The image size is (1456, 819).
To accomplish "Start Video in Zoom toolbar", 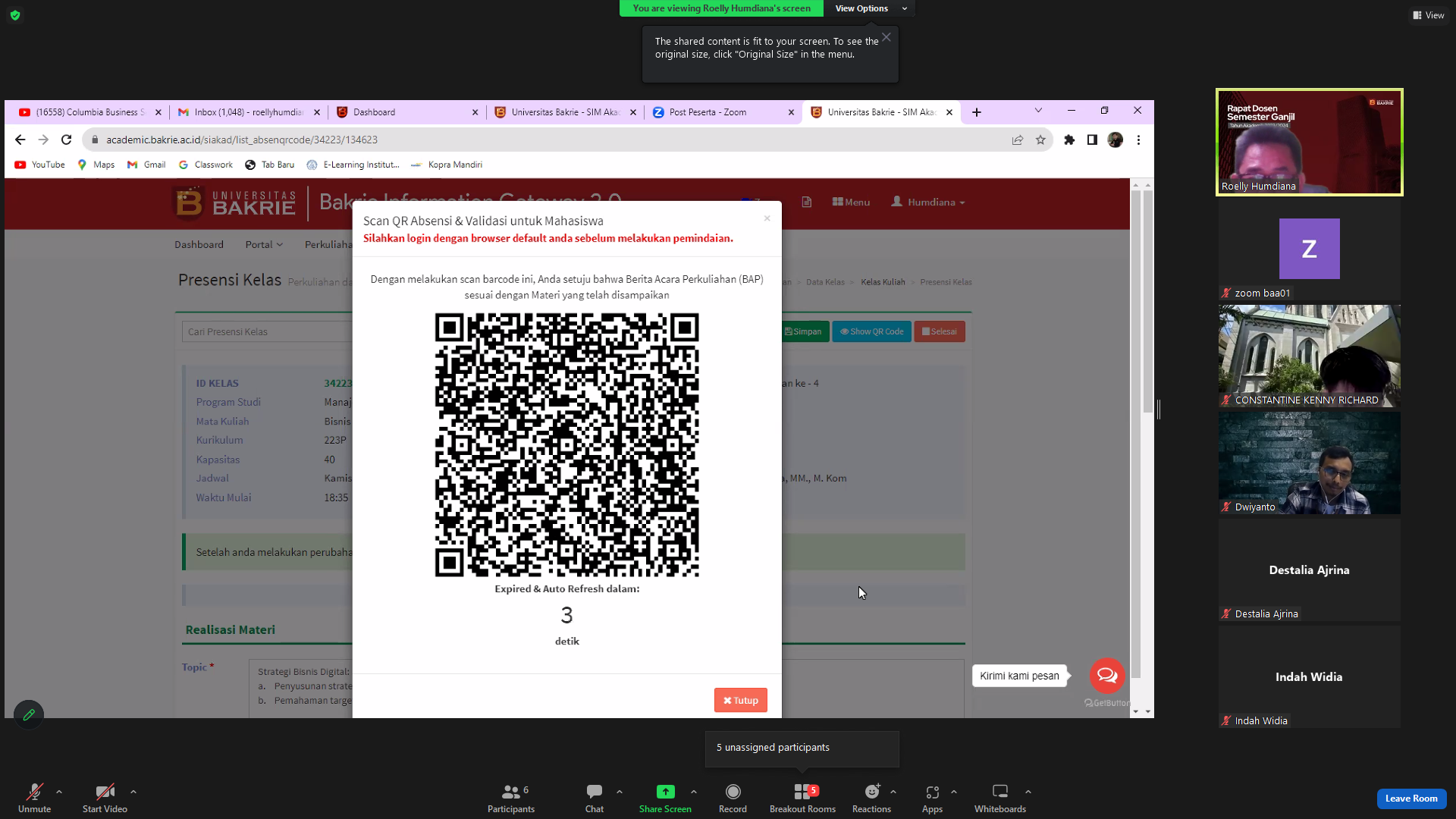I will tap(105, 798).
